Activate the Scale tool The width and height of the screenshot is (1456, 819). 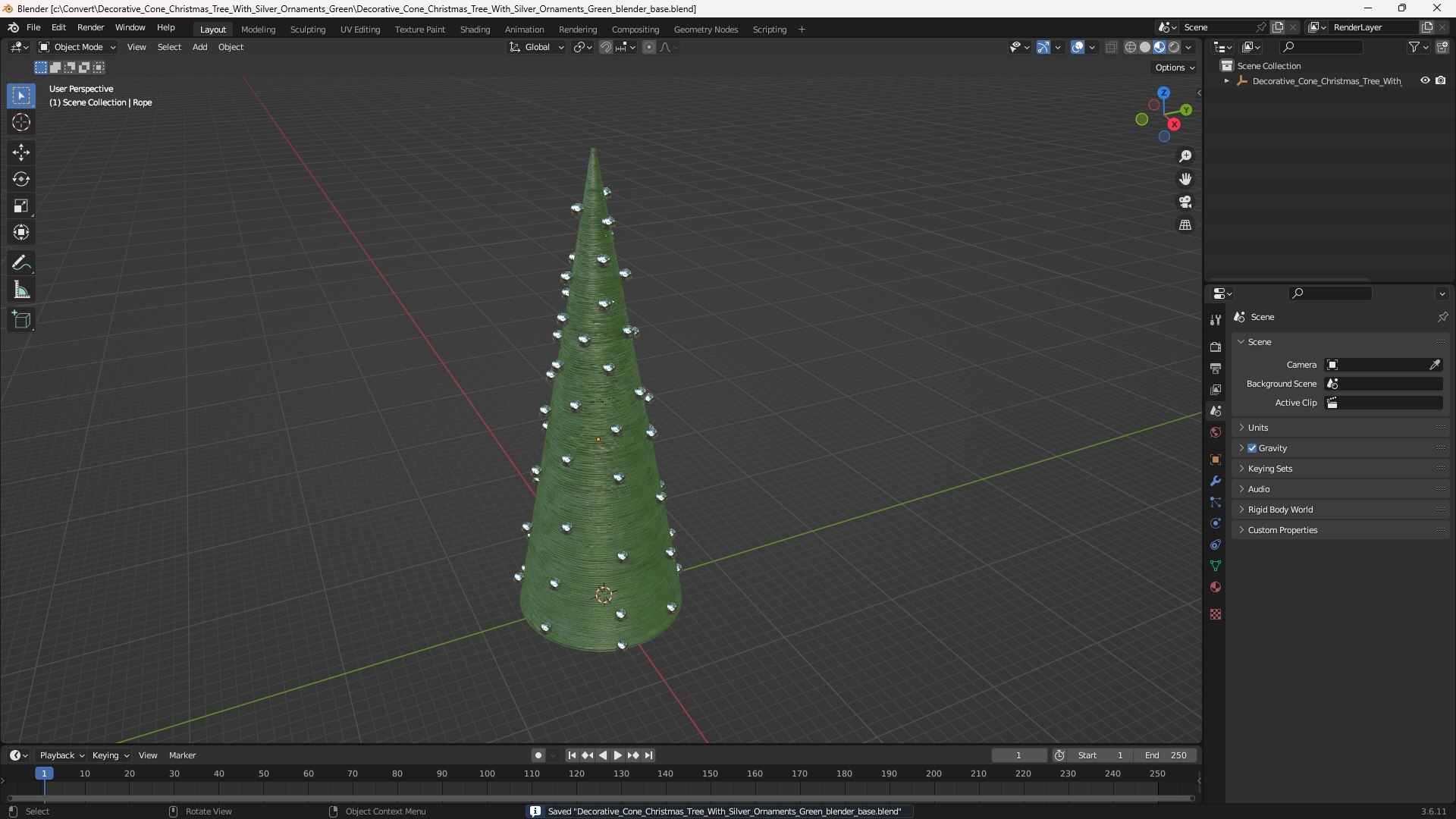point(21,206)
